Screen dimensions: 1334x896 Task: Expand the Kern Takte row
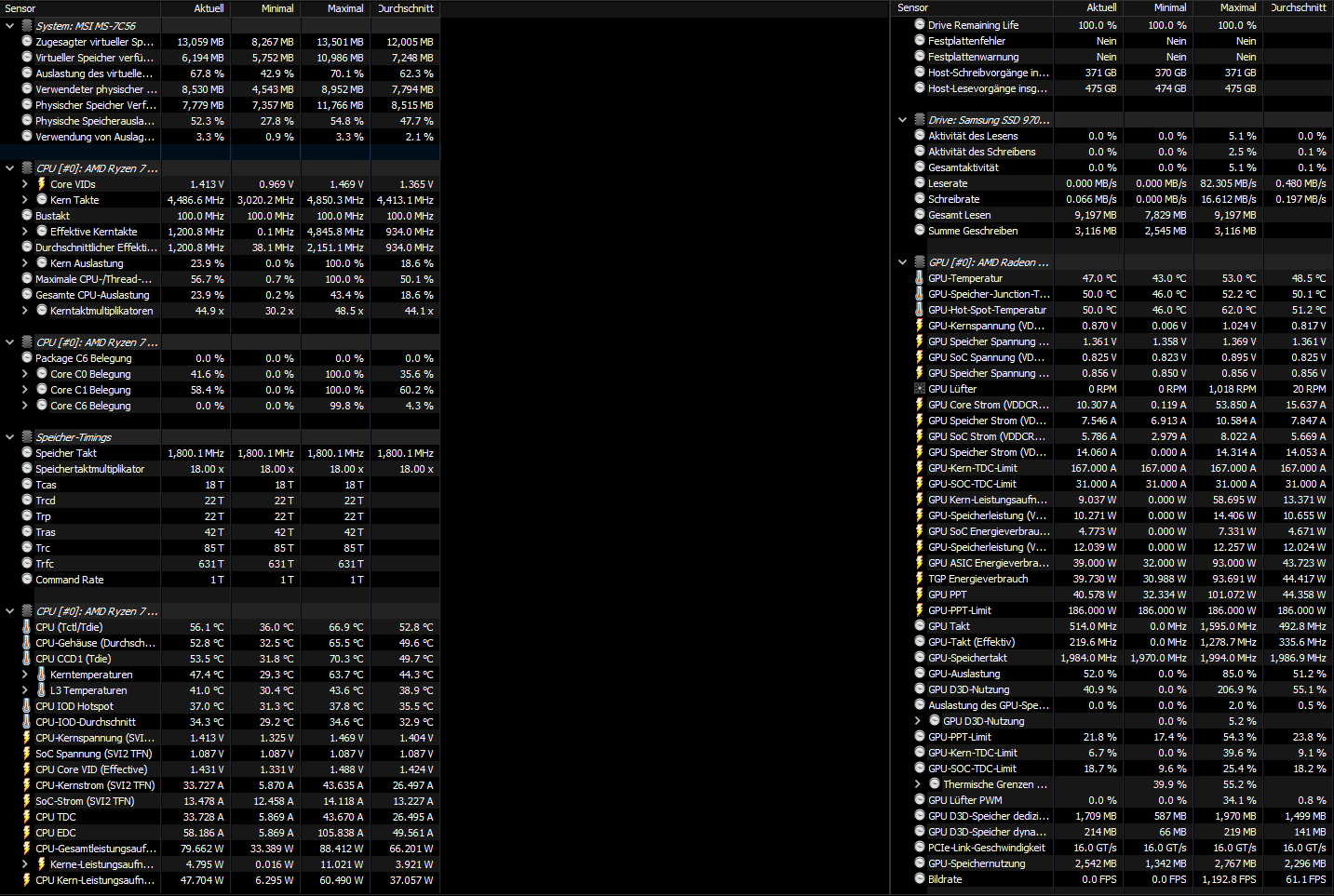point(25,200)
